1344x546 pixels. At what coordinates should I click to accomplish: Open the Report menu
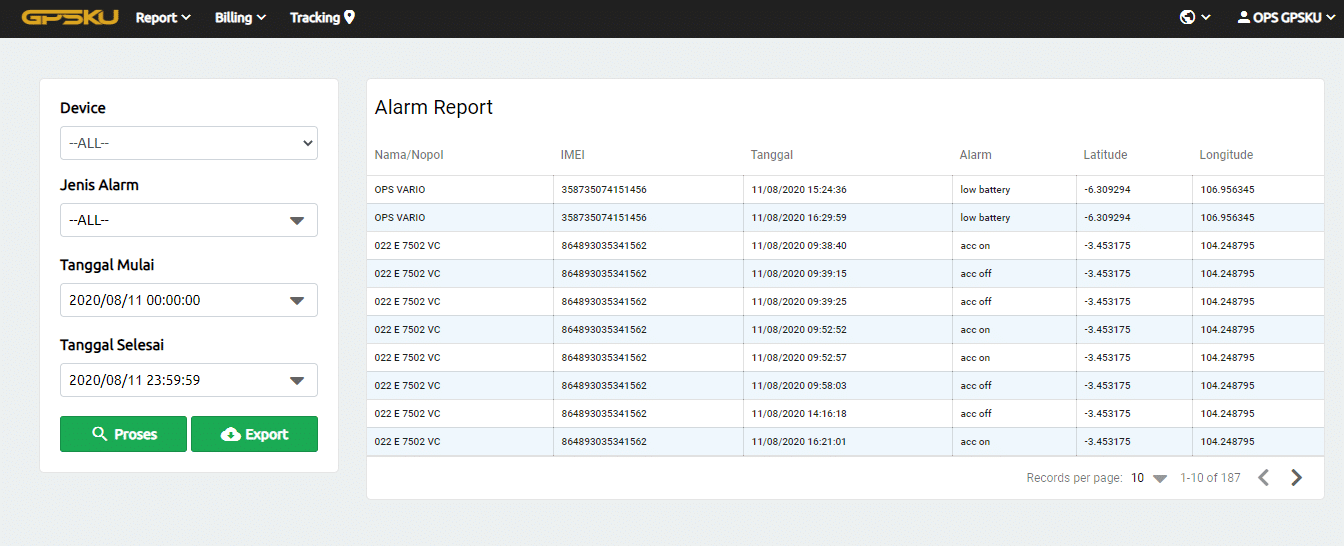(x=162, y=18)
